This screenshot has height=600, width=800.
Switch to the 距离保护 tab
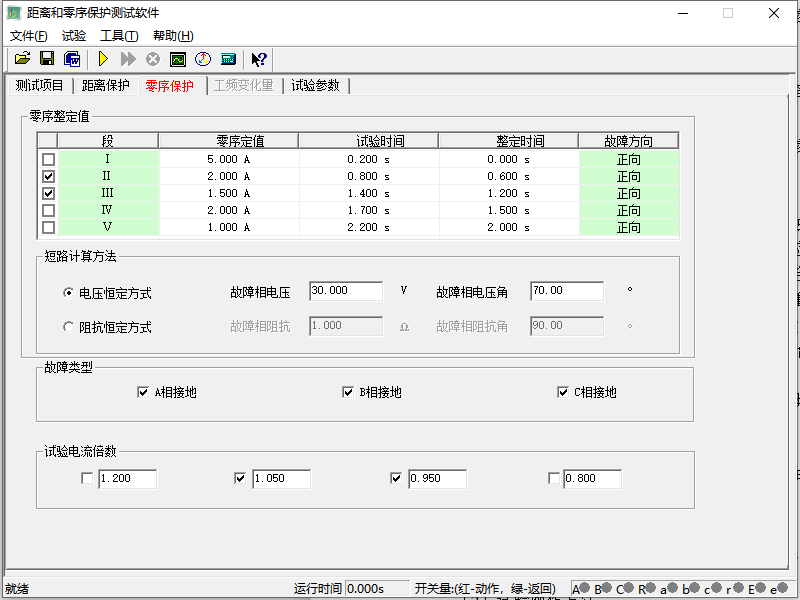point(105,86)
